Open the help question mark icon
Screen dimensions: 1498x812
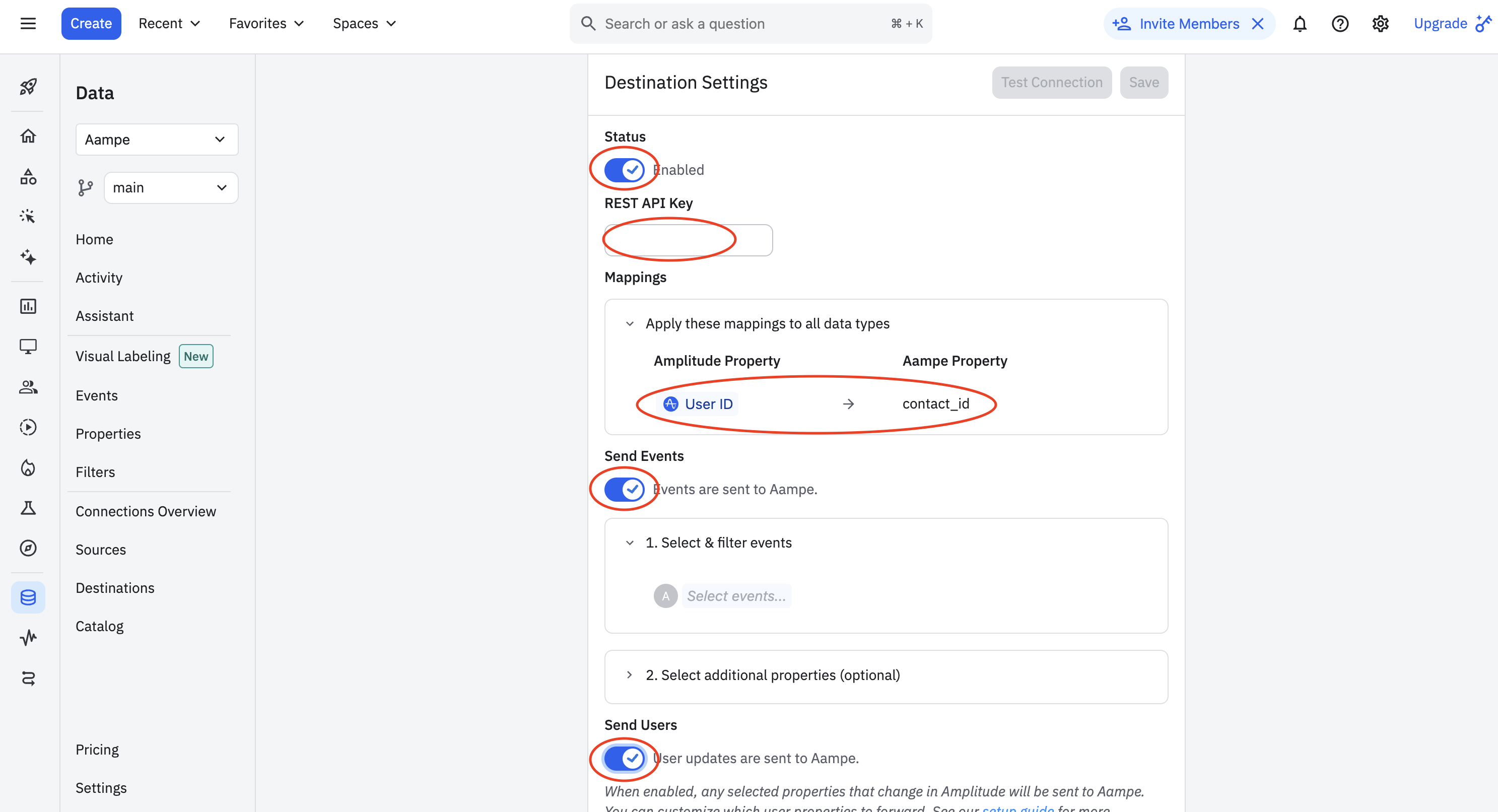pyautogui.click(x=1340, y=24)
